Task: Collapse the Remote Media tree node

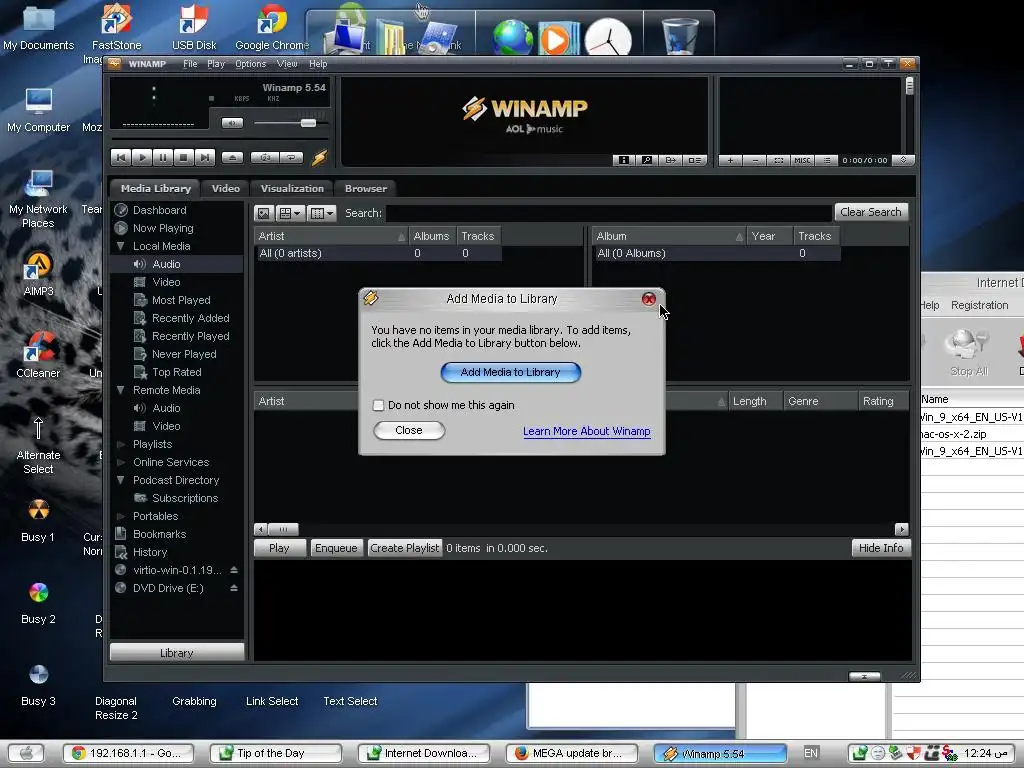Action: (120, 390)
